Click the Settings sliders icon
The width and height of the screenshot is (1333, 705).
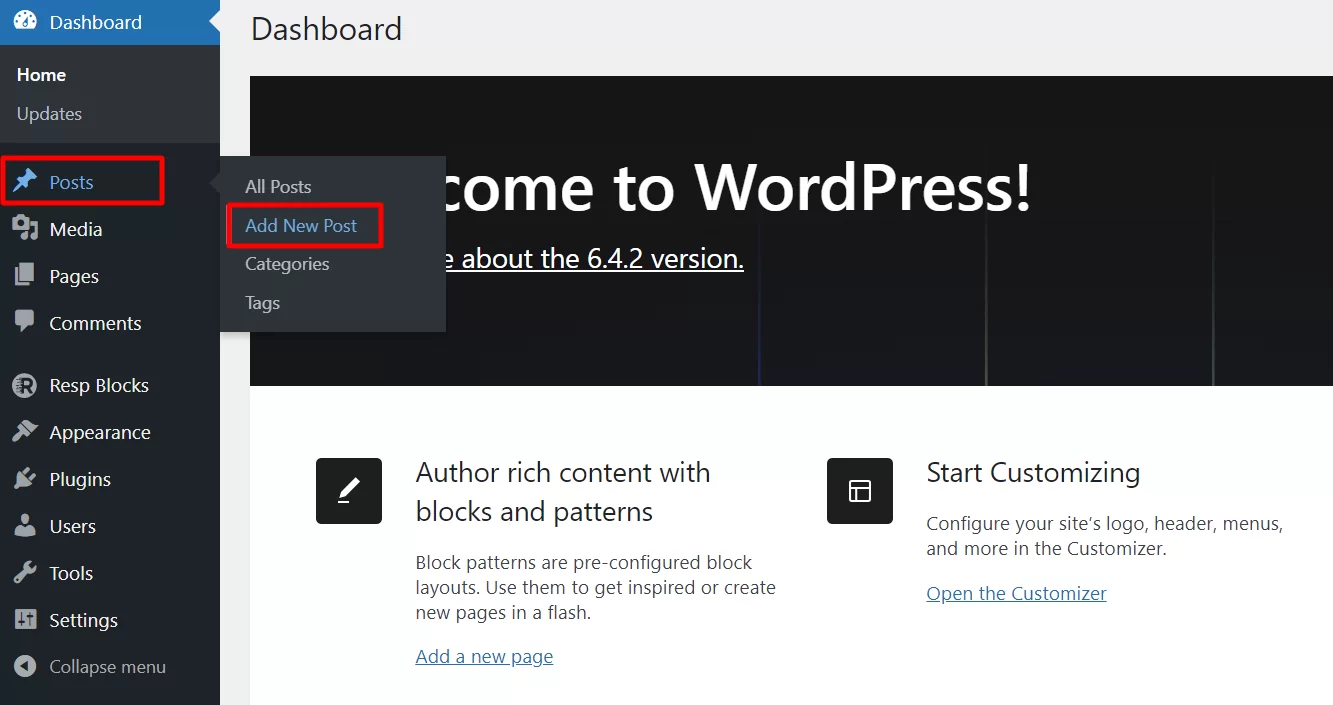click(x=24, y=620)
